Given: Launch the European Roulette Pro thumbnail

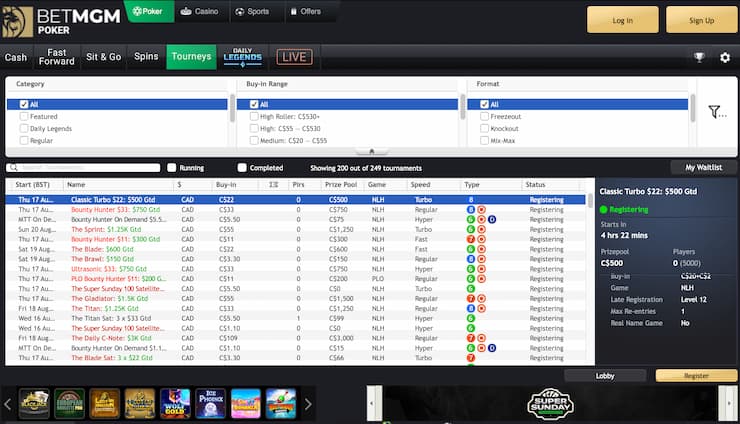Looking at the screenshot, I should click(x=69, y=404).
